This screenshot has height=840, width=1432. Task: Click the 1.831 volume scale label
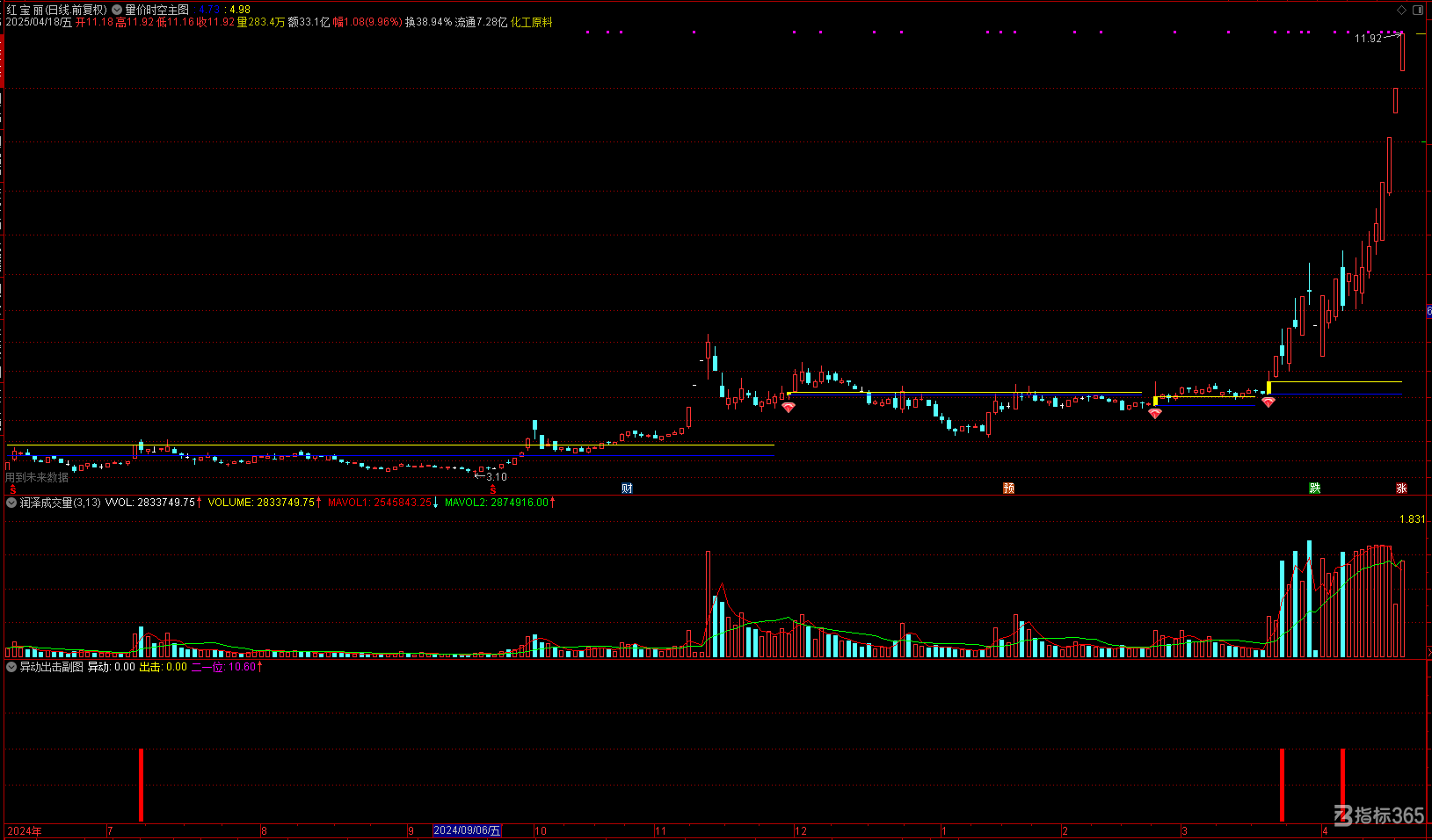[x=1412, y=519]
